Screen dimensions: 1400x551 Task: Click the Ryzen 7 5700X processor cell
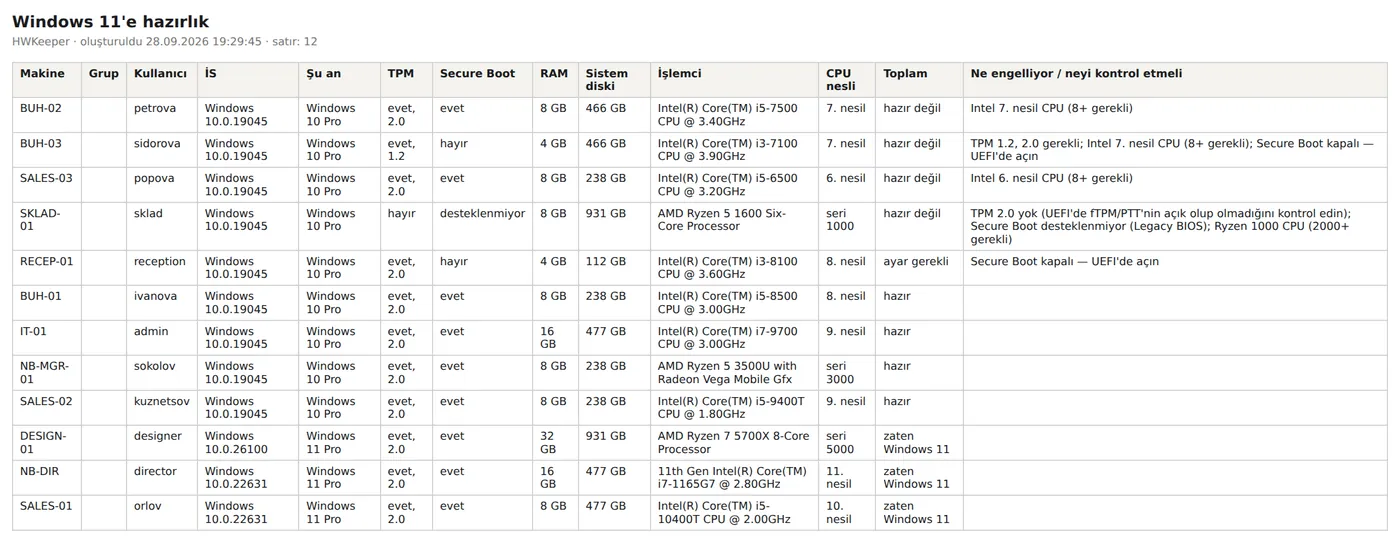coord(735,443)
